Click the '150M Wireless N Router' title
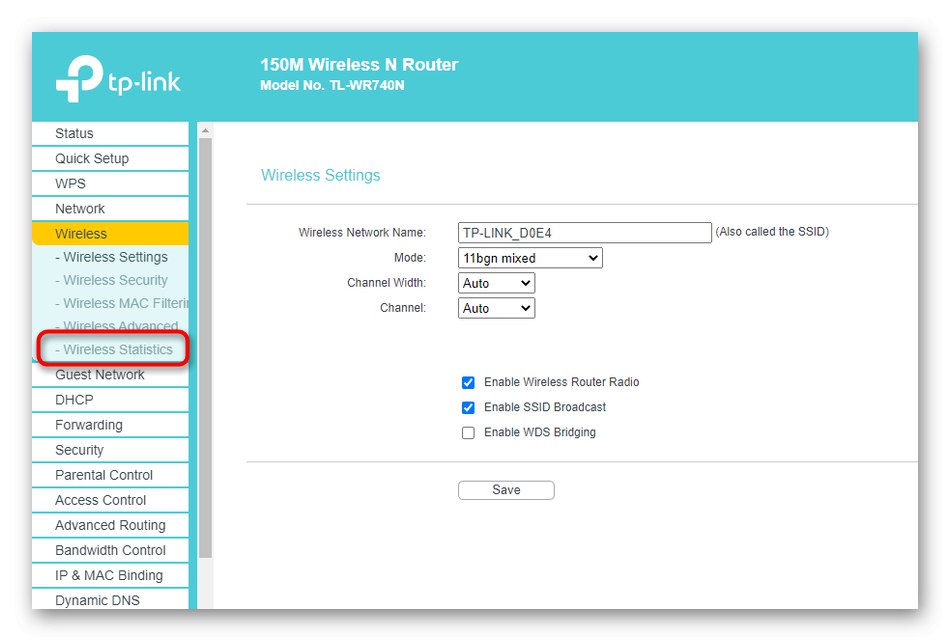Viewport: 950px width, 641px height. click(x=359, y=65)
